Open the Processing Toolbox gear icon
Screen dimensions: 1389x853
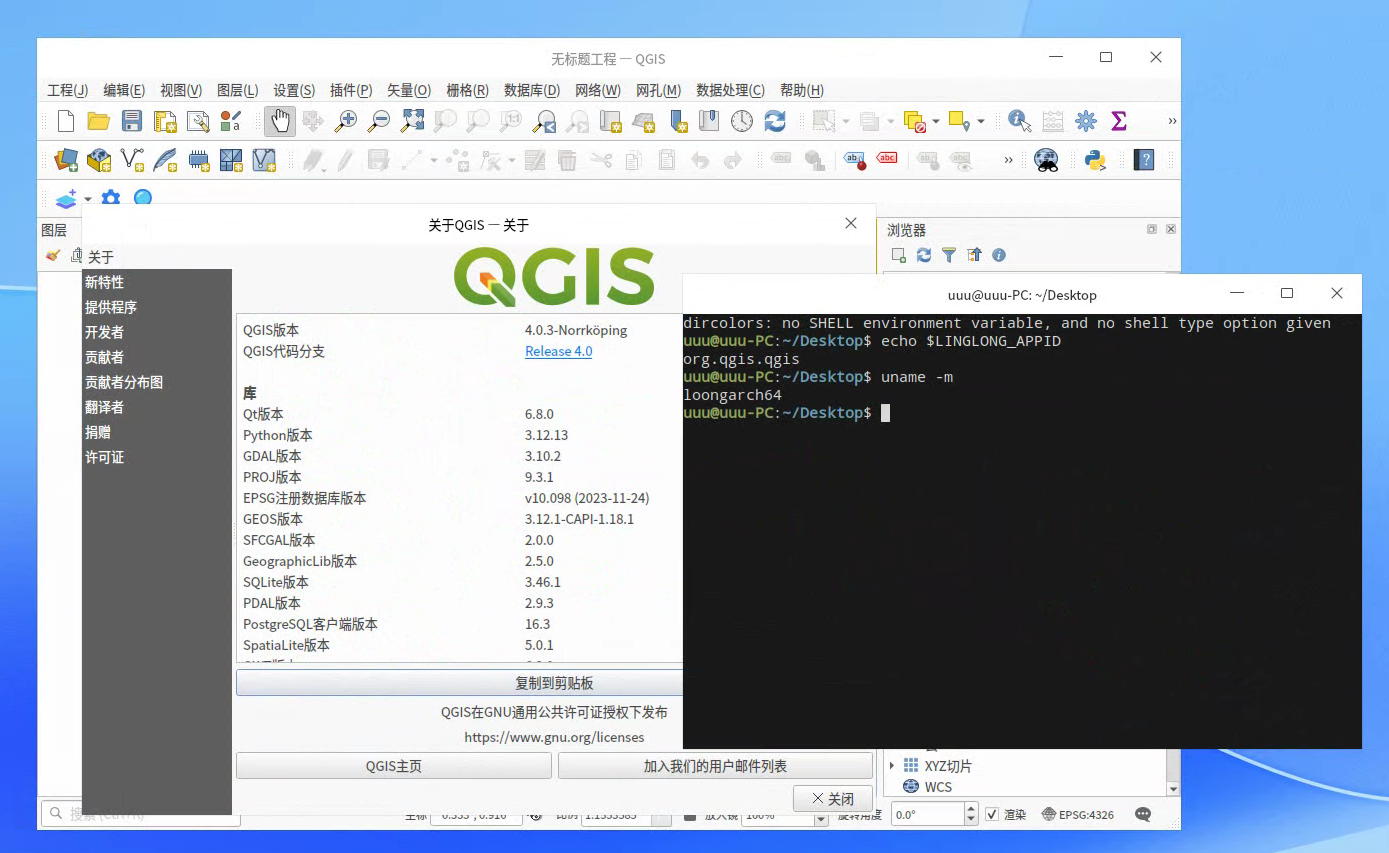pos(1086,121)
